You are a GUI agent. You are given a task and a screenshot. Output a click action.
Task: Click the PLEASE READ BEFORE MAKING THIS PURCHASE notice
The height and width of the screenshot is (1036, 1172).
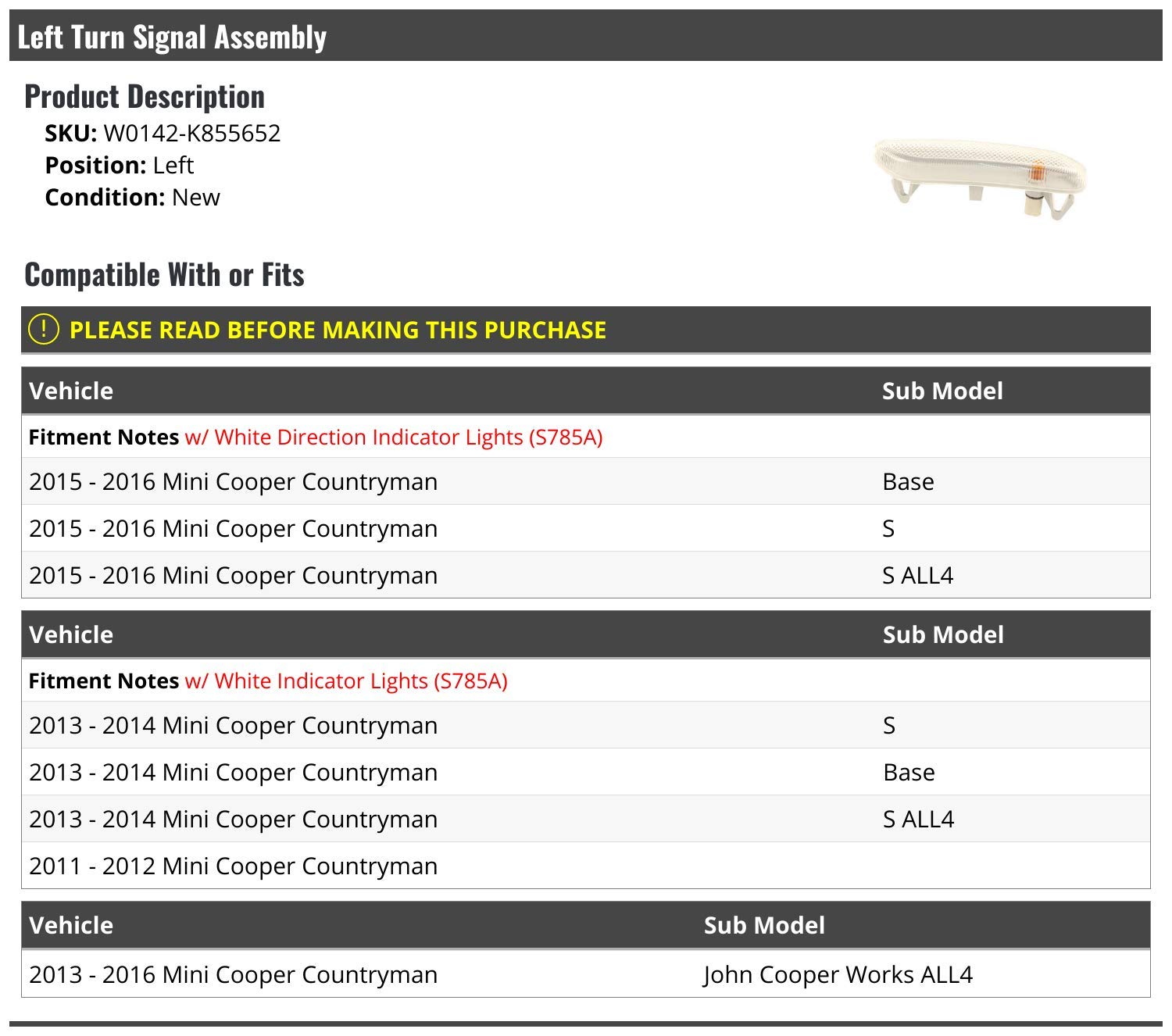[x=338, y=330]
